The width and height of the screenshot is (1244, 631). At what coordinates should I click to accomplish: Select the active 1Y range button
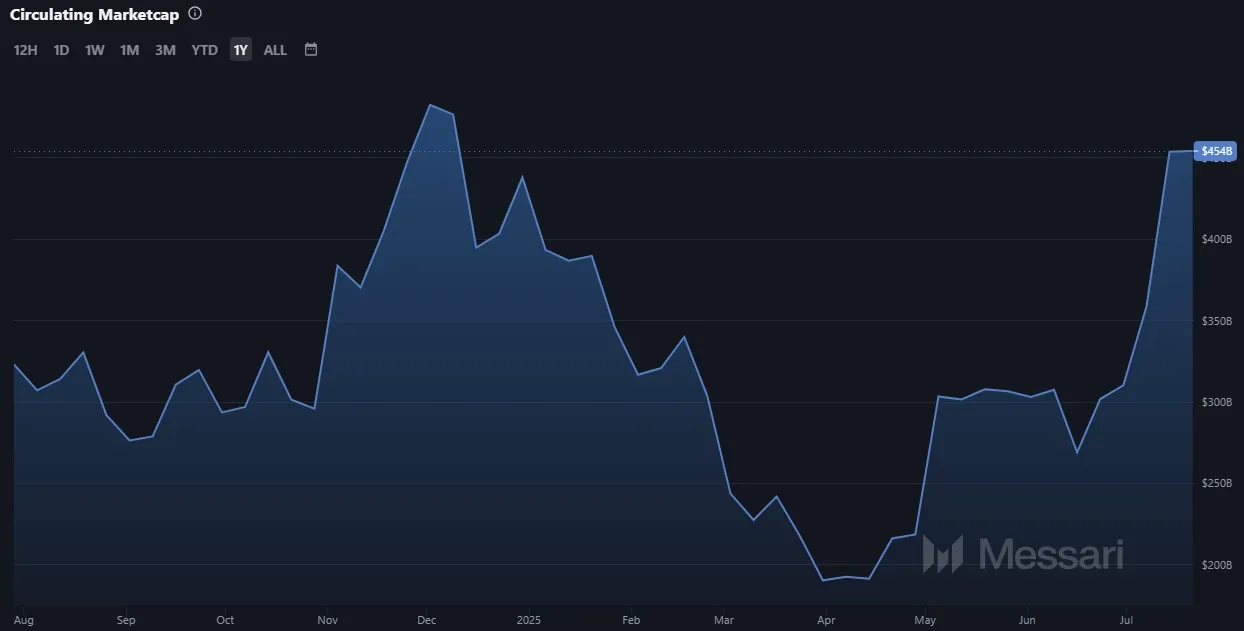coord(240,50)
